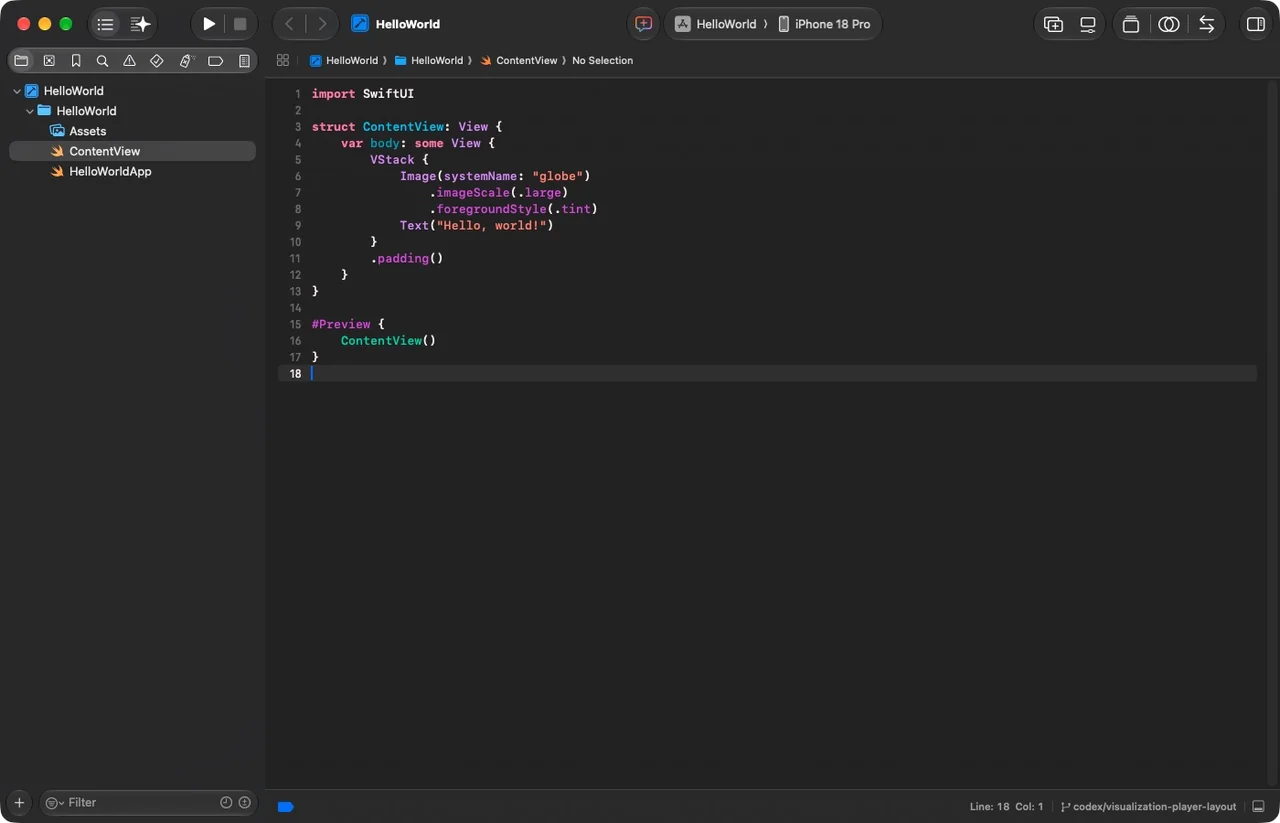This screenshot has height=823, width=1280.
Task: Go forward in editor history
Action: (x=322, y=24)
